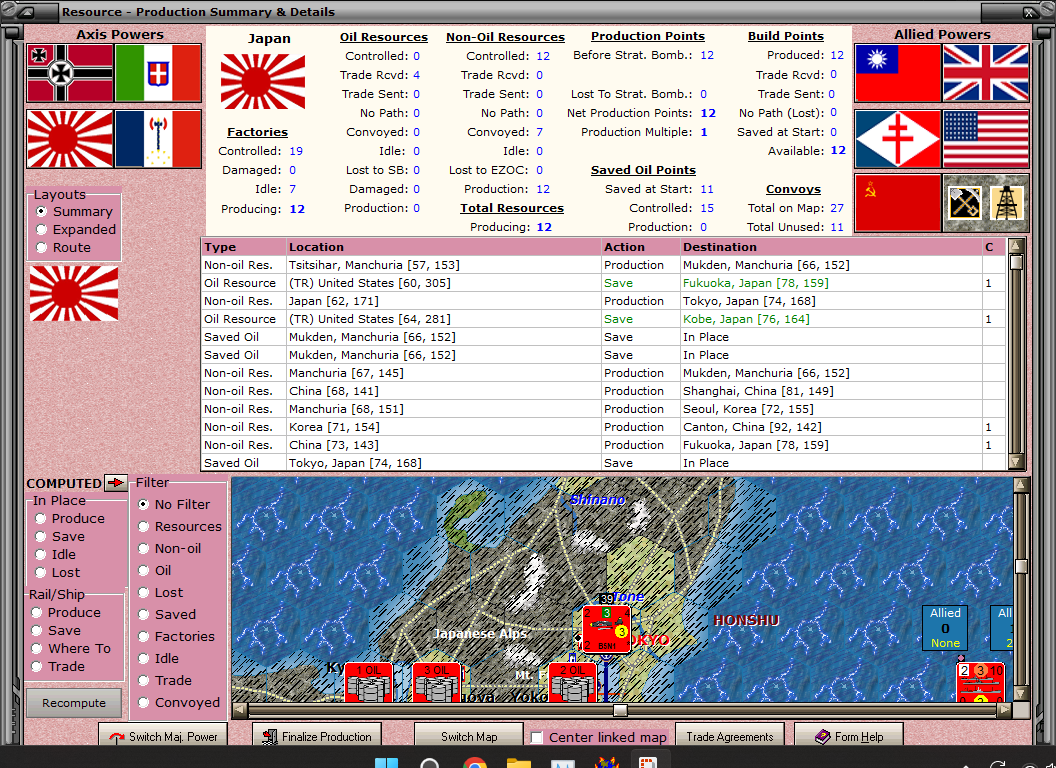This screenshot has height=768, width=1056.
Task: Click the Location column header
Action: pyautogui.click(x=443, y=247)
